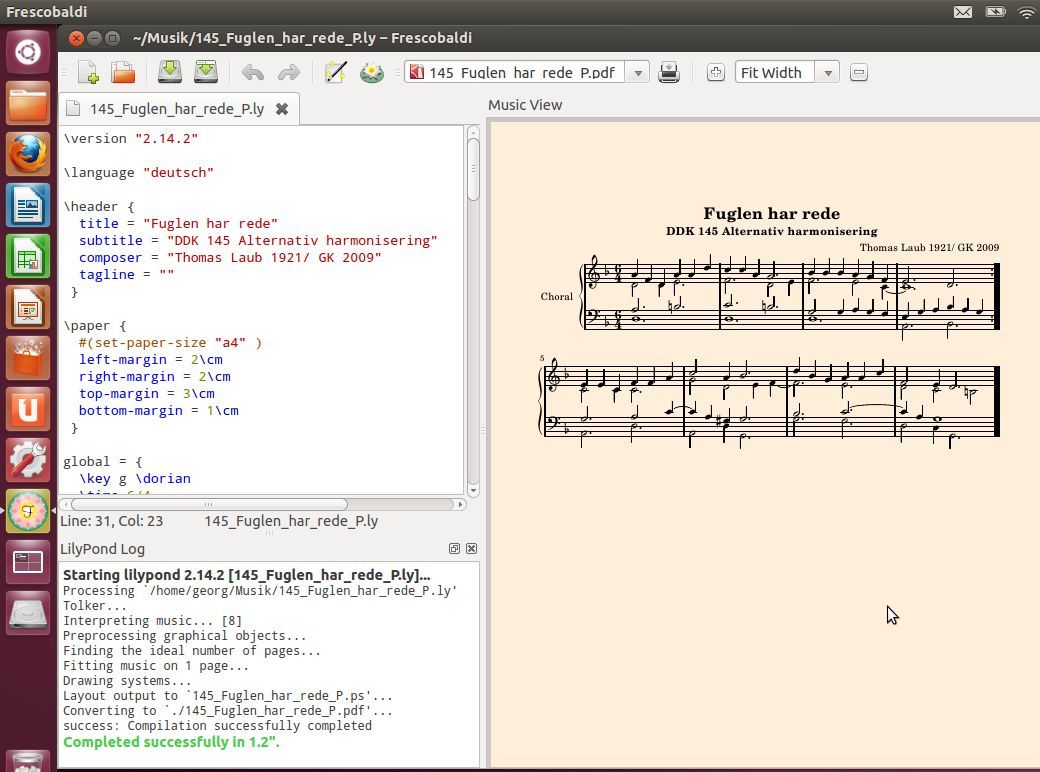The height and width of the screenshot is (772, 1040).
Task: Click the "Choral" staff label in the score
Action: pos(556,296)
